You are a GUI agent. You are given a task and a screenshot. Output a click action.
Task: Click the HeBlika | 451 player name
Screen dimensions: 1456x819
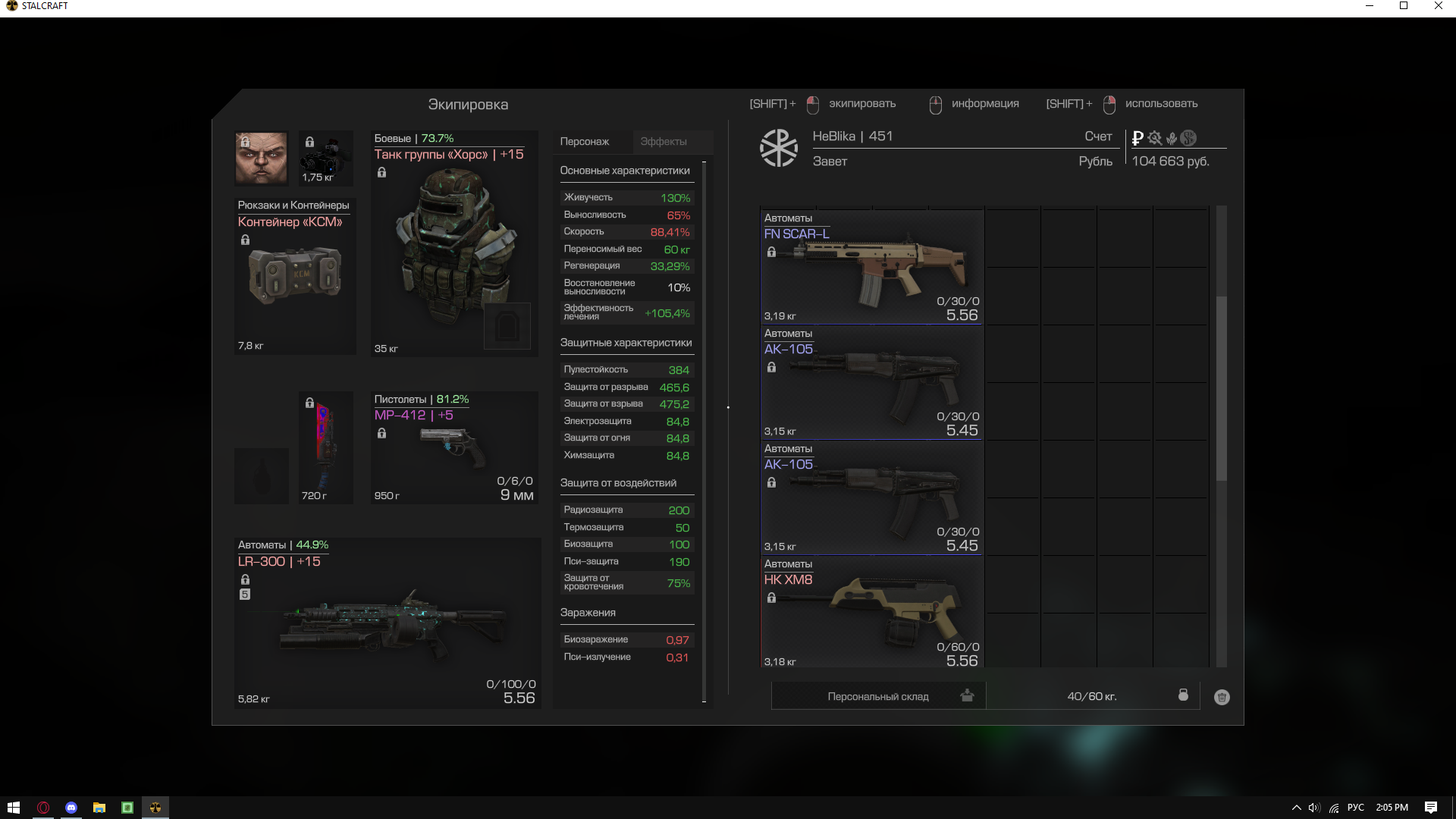pyautogui.click(x=852, y=136)
